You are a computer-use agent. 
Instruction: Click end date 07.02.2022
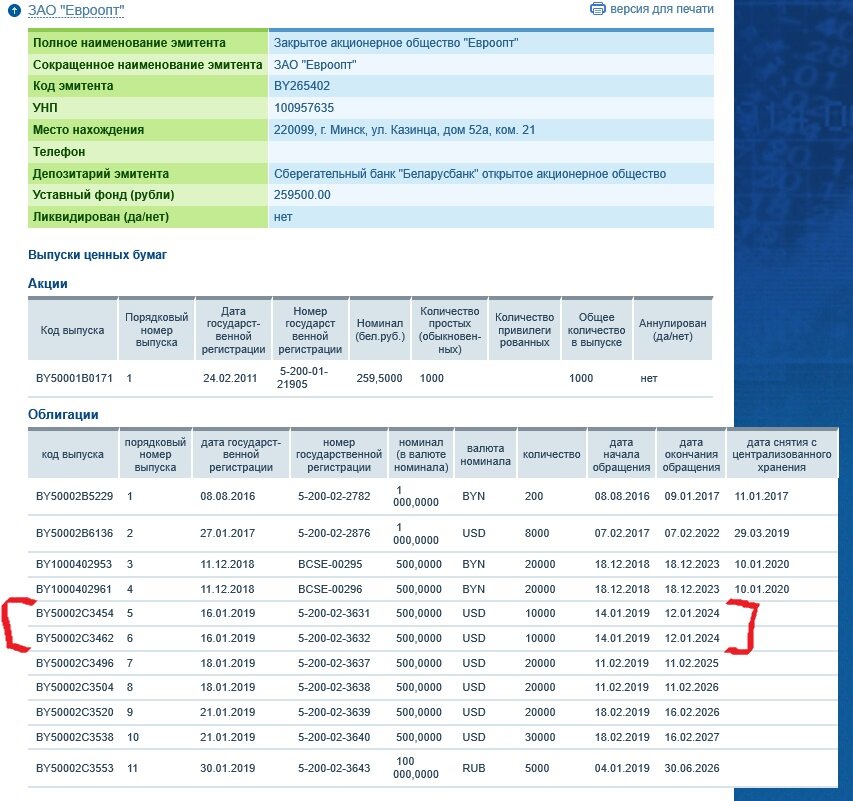[691, 533]
